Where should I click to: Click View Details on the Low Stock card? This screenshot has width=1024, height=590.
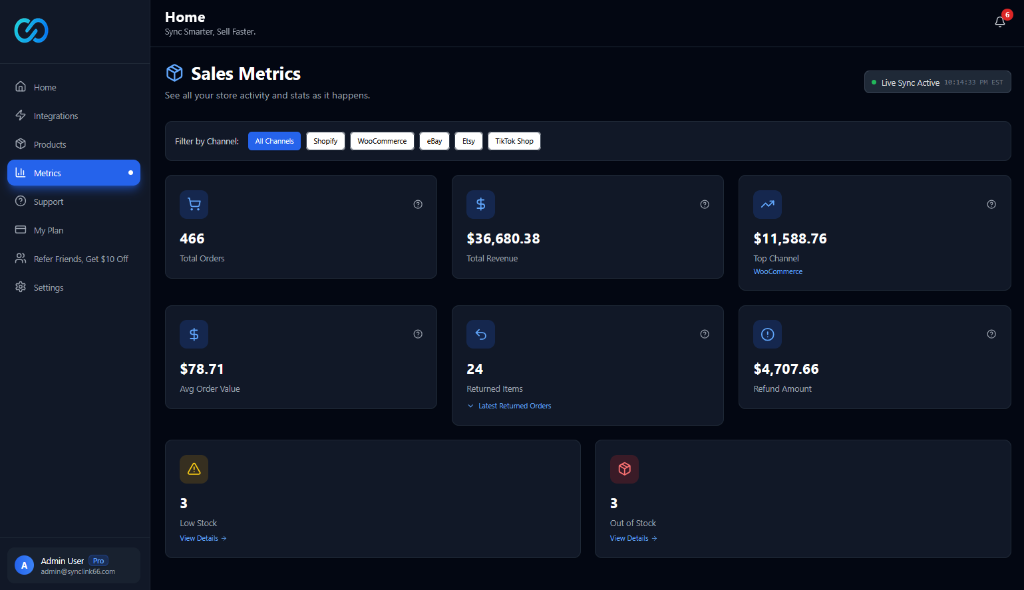coord(203,538)
